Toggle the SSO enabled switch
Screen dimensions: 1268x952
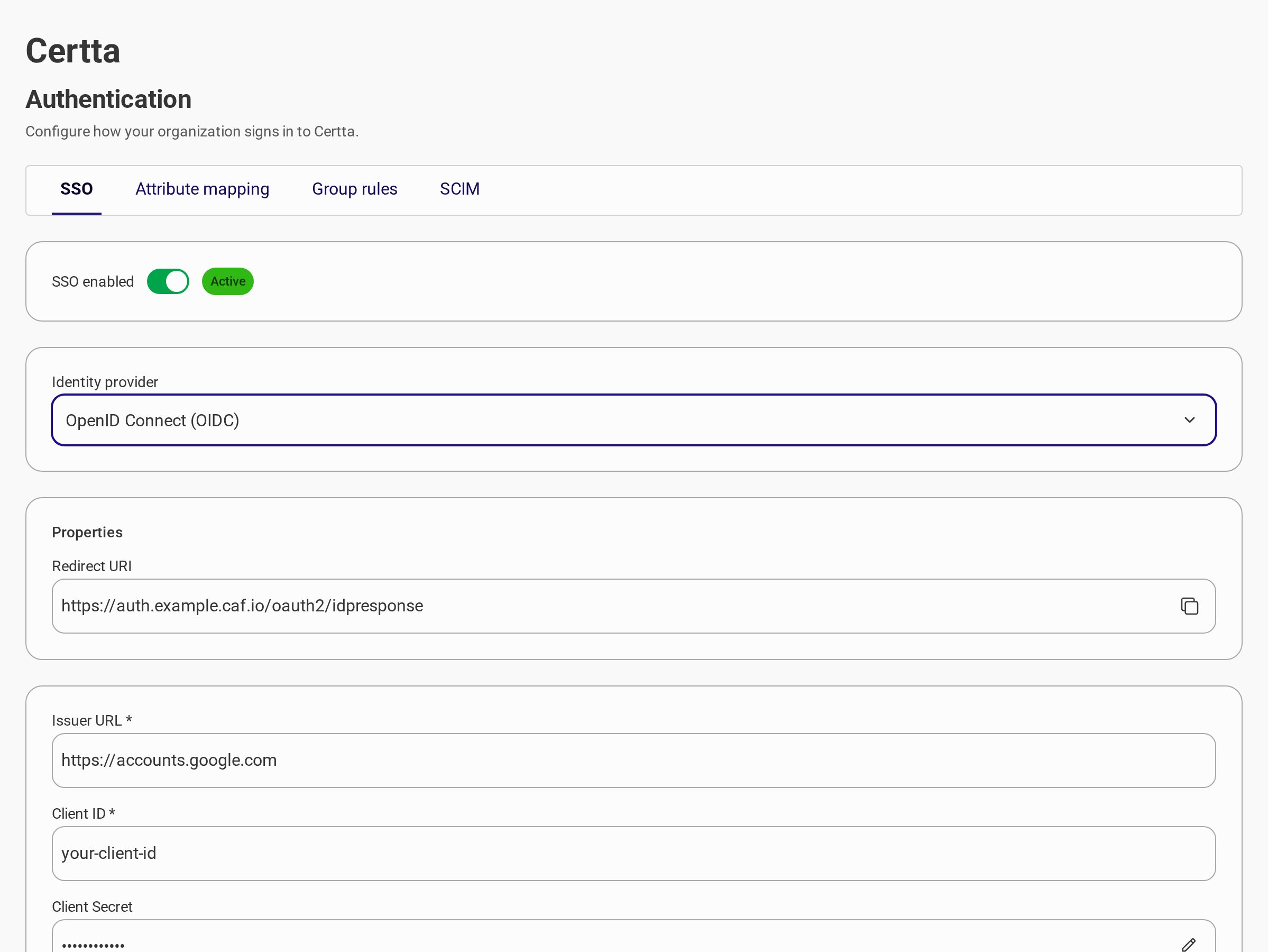tap(168, 281)
